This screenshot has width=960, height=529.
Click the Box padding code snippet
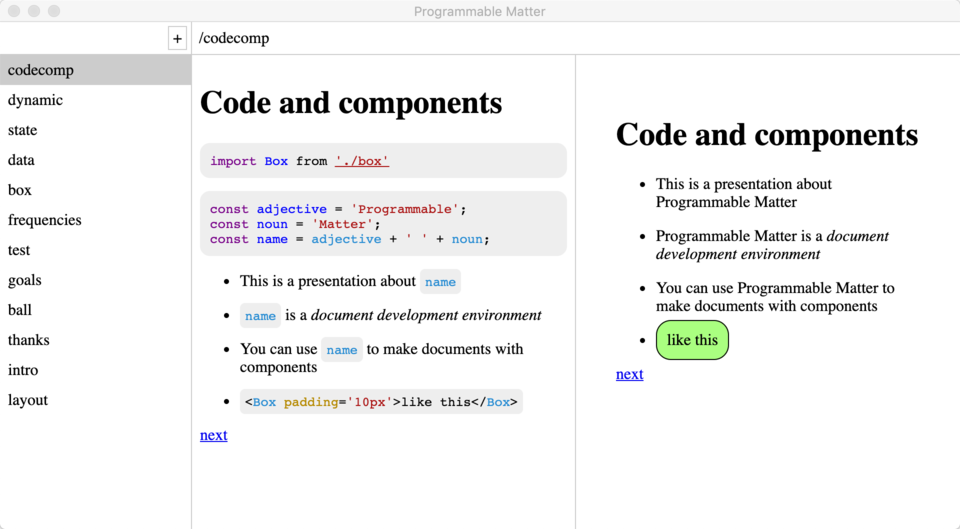click(x=381, y=402)
